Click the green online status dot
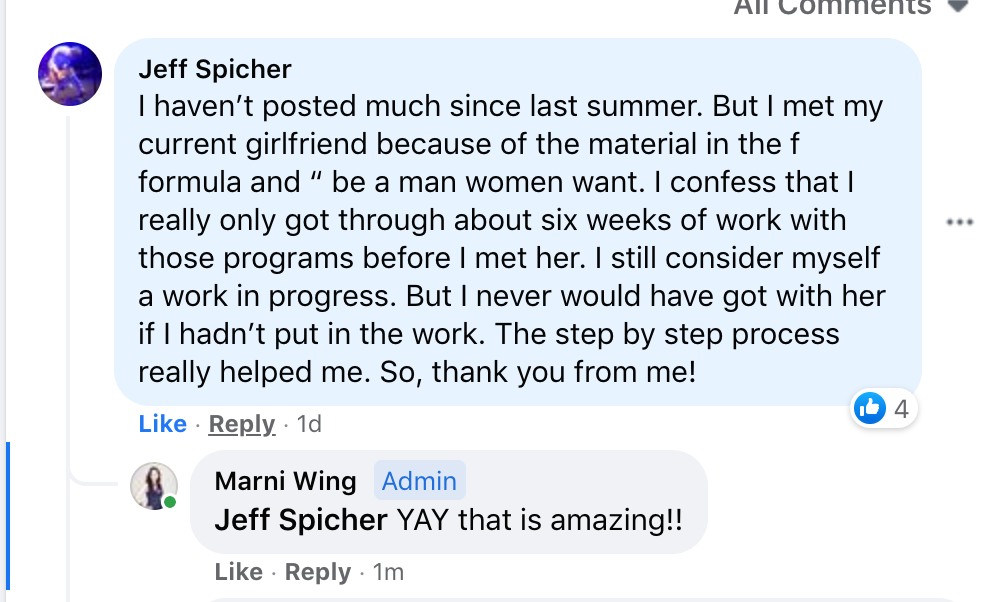The width and height of the screenshot is (996, 602). [170, 502]
